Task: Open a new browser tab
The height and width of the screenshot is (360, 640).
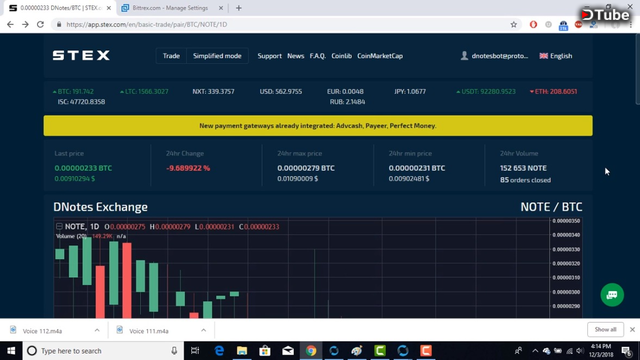Action: 238,8
